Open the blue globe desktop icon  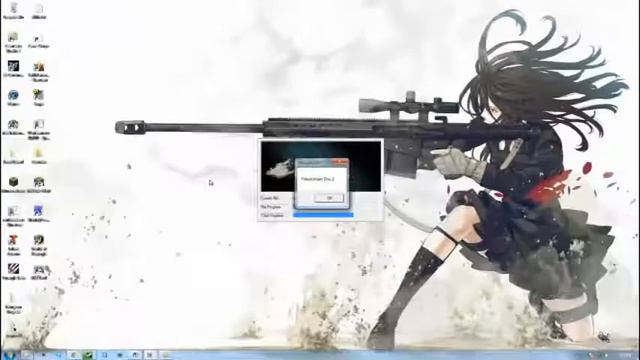tap(13, 98)
